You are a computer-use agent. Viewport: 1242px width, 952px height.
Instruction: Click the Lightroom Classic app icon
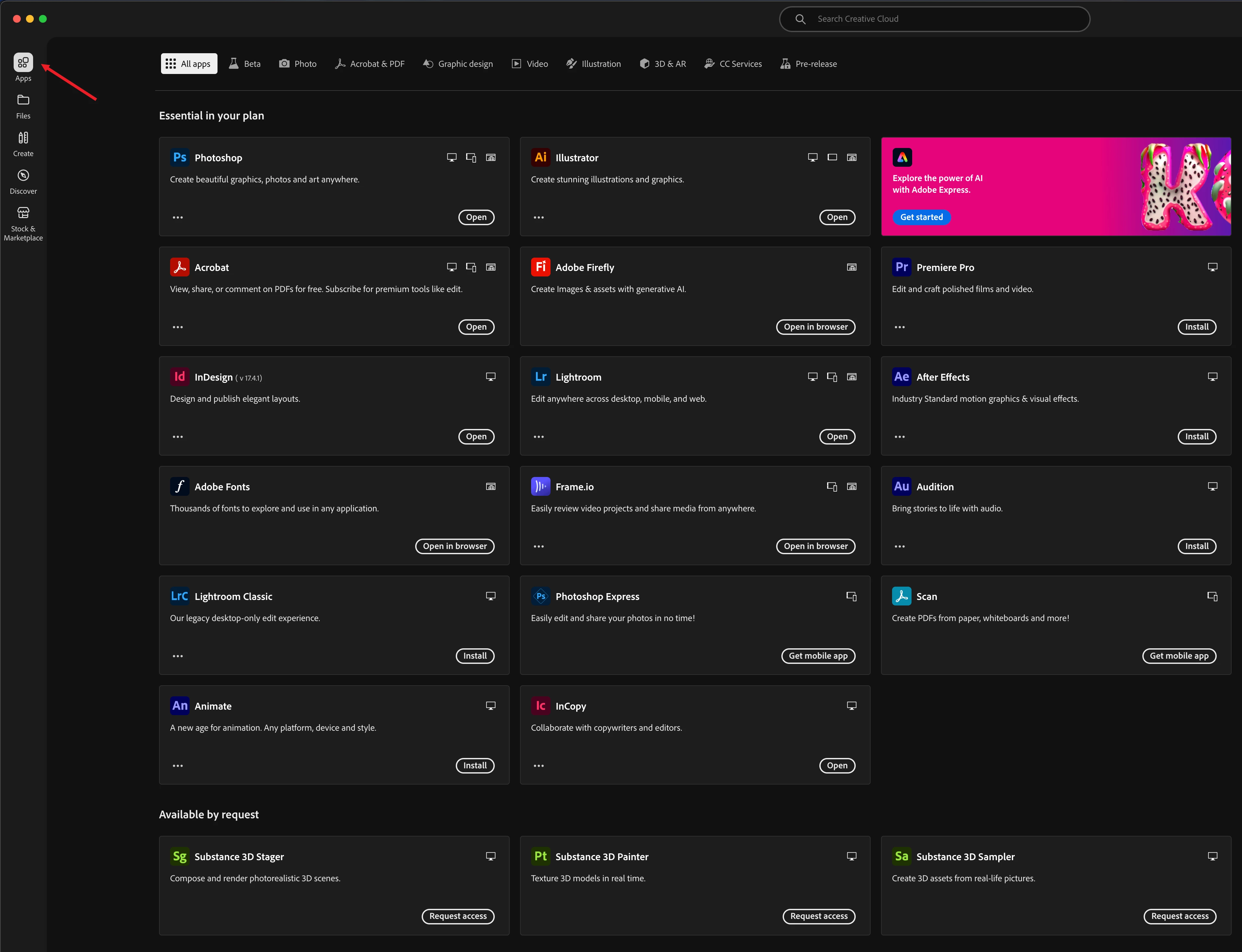[x=180, y=596]
